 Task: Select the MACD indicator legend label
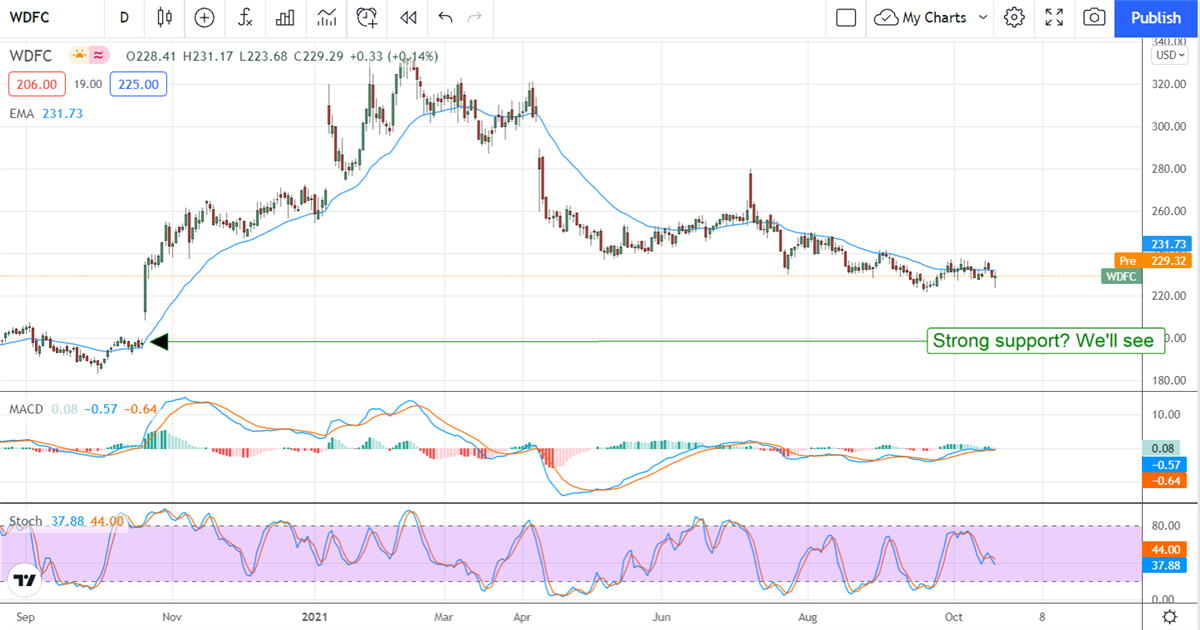pos(25,409)
